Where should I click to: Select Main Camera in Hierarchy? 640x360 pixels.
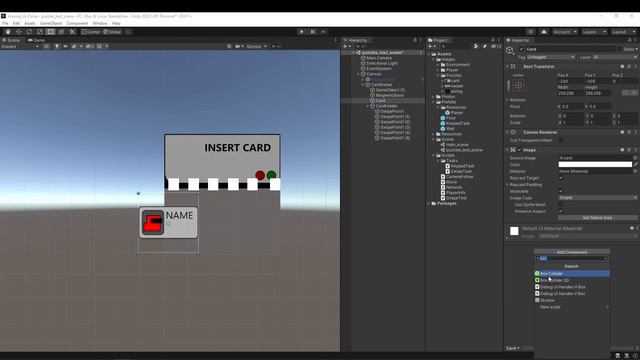[x=379, y=58]
